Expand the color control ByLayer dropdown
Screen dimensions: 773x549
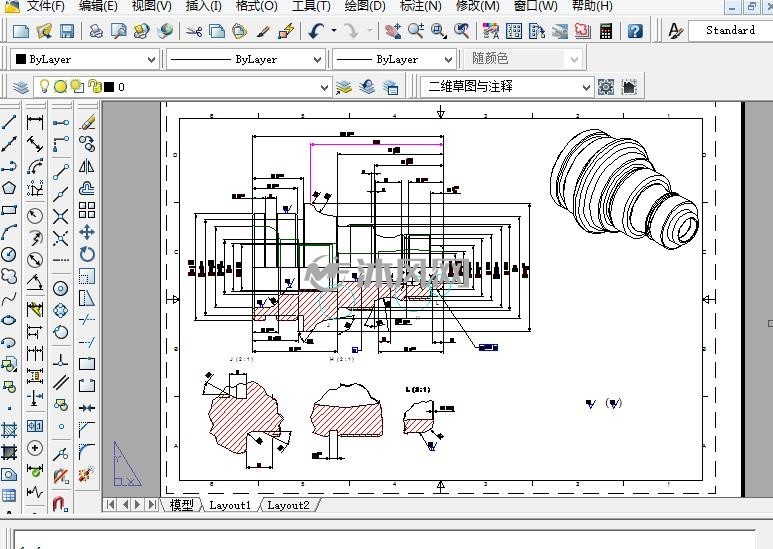(x=151, y=60)
